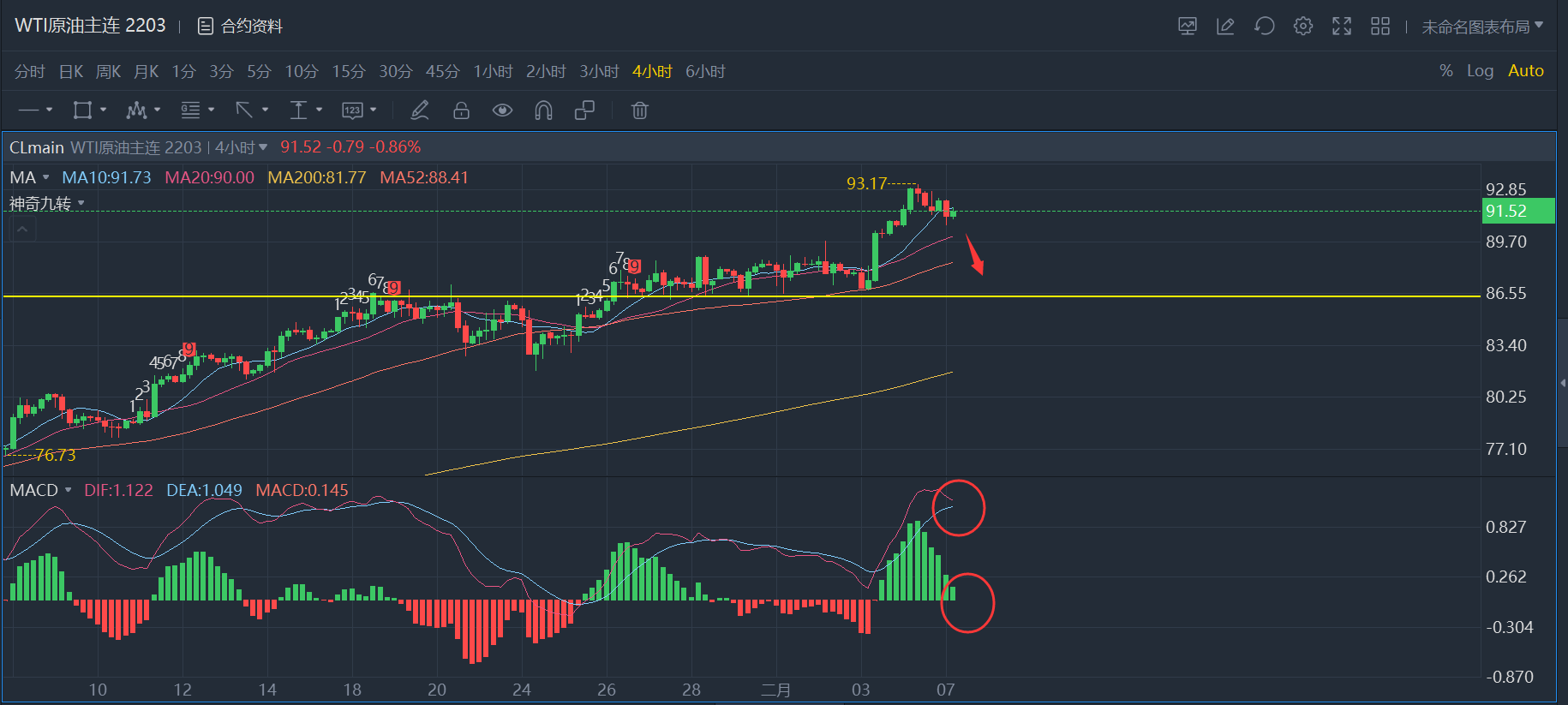Click the MA200:81.77 legend value
Image resolution: width=1568 pixels, height=705 pixels.
317,177
